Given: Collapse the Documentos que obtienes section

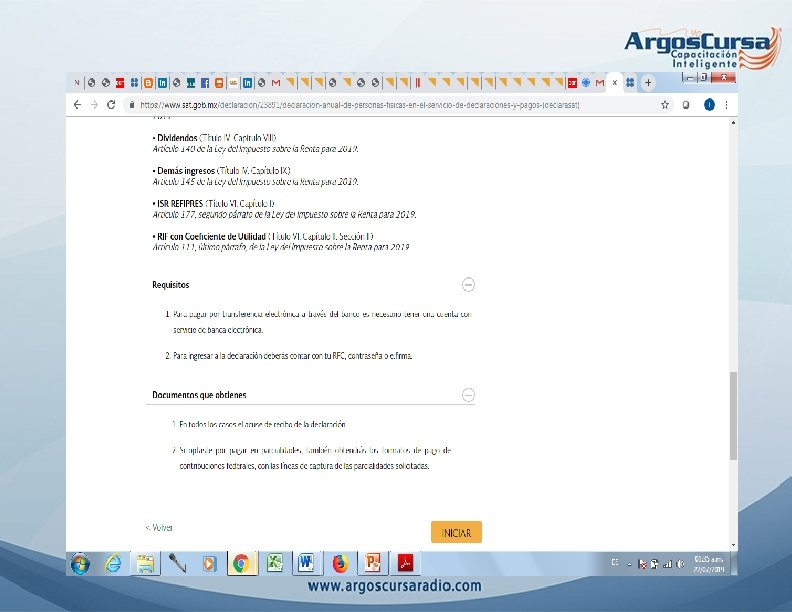Looking at the screenshot, I should click(468, 395).
